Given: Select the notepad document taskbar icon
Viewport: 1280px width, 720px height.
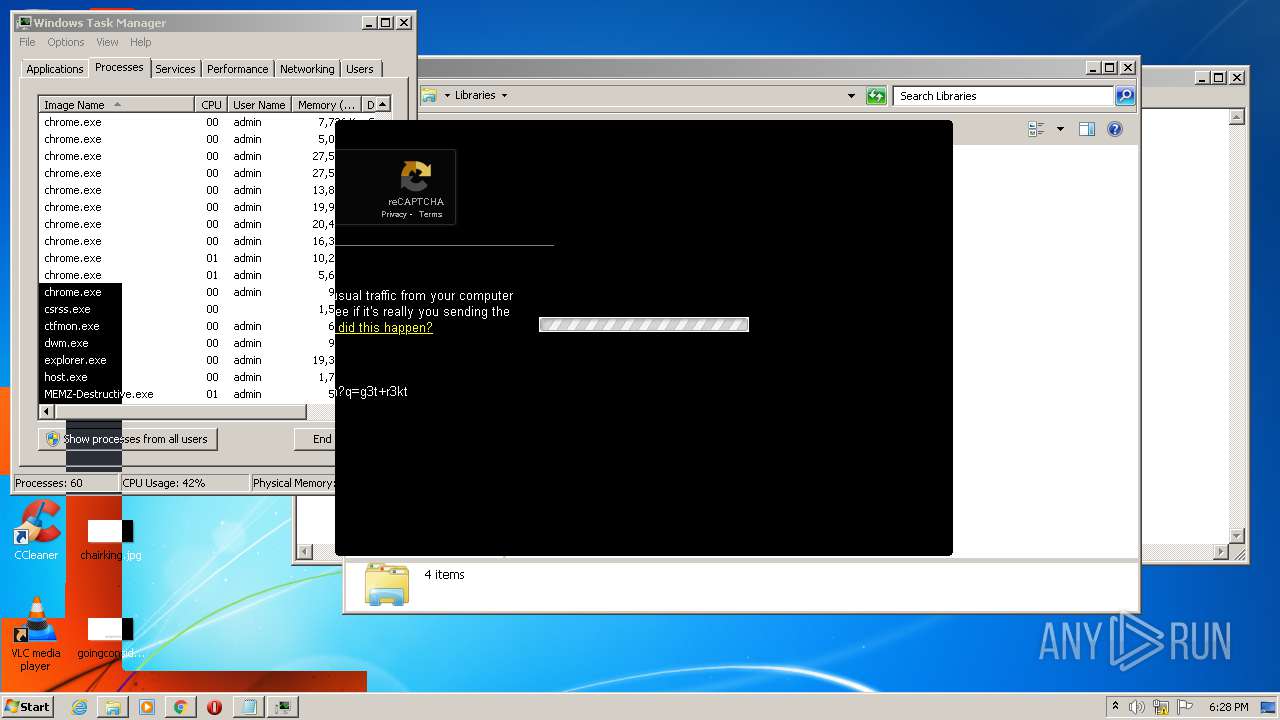Looking at the screenshot, I should 248,707.
